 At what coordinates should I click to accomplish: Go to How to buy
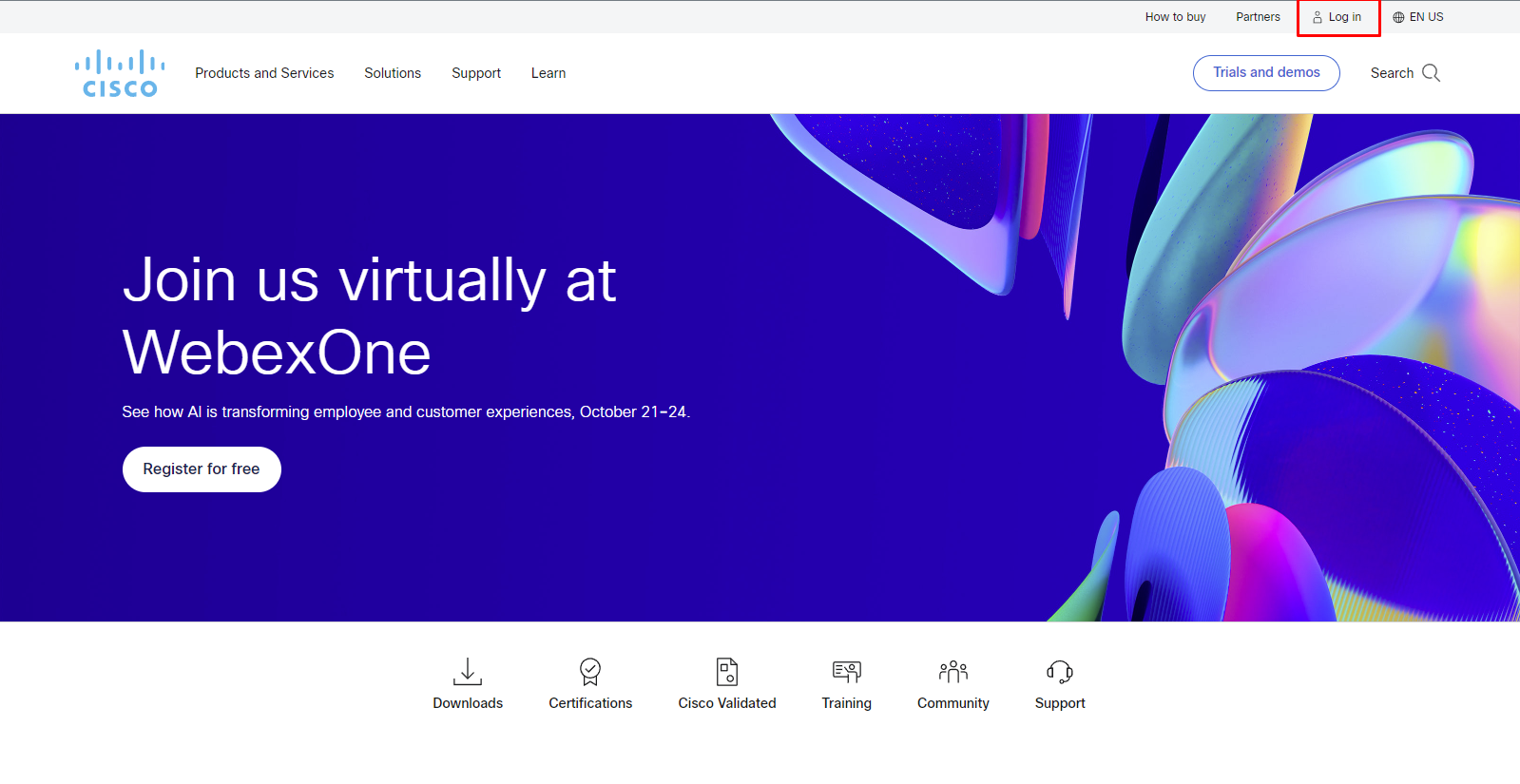[x=1175, y=17]
